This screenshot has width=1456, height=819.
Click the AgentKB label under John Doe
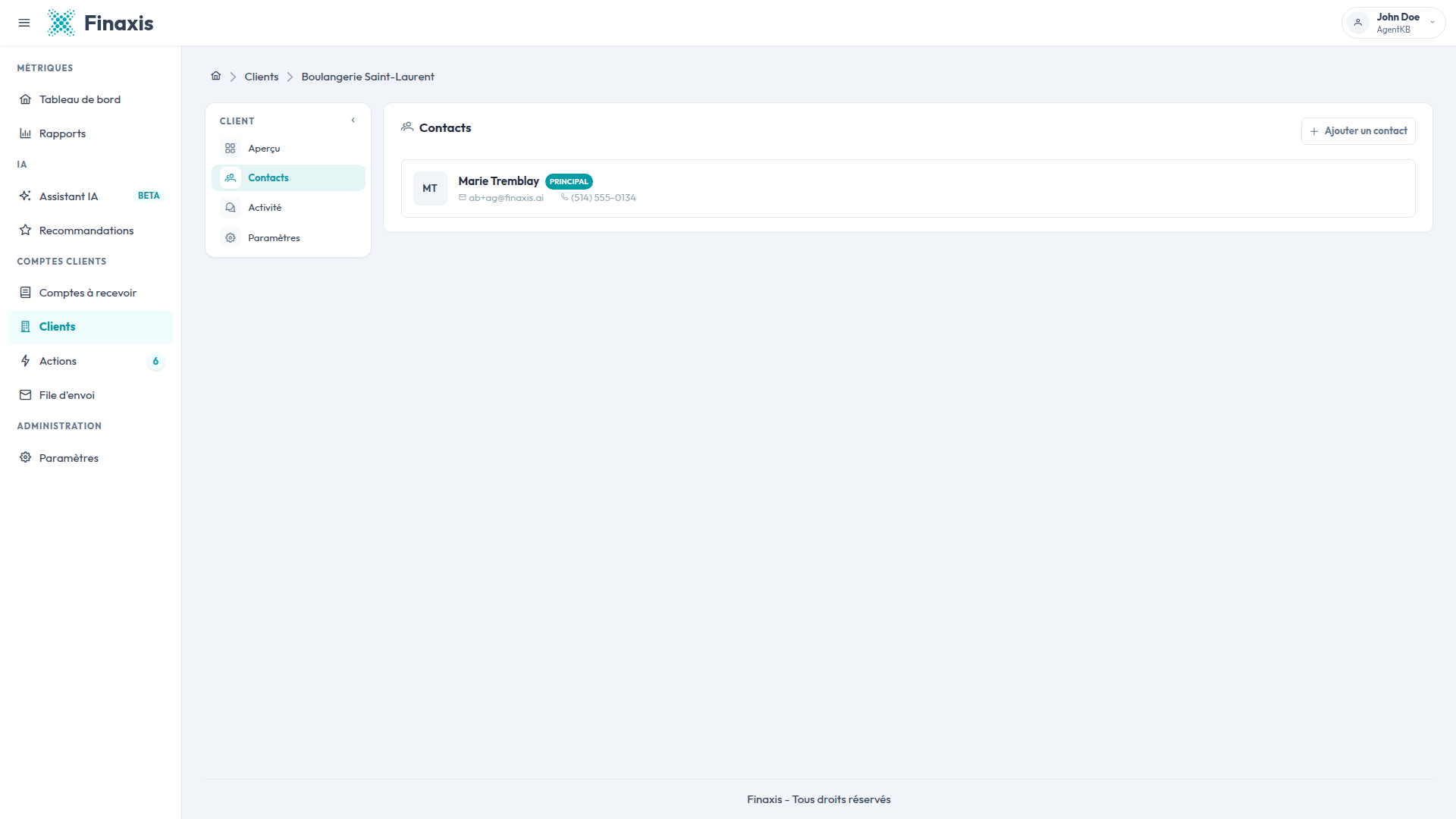point(1393,30)
